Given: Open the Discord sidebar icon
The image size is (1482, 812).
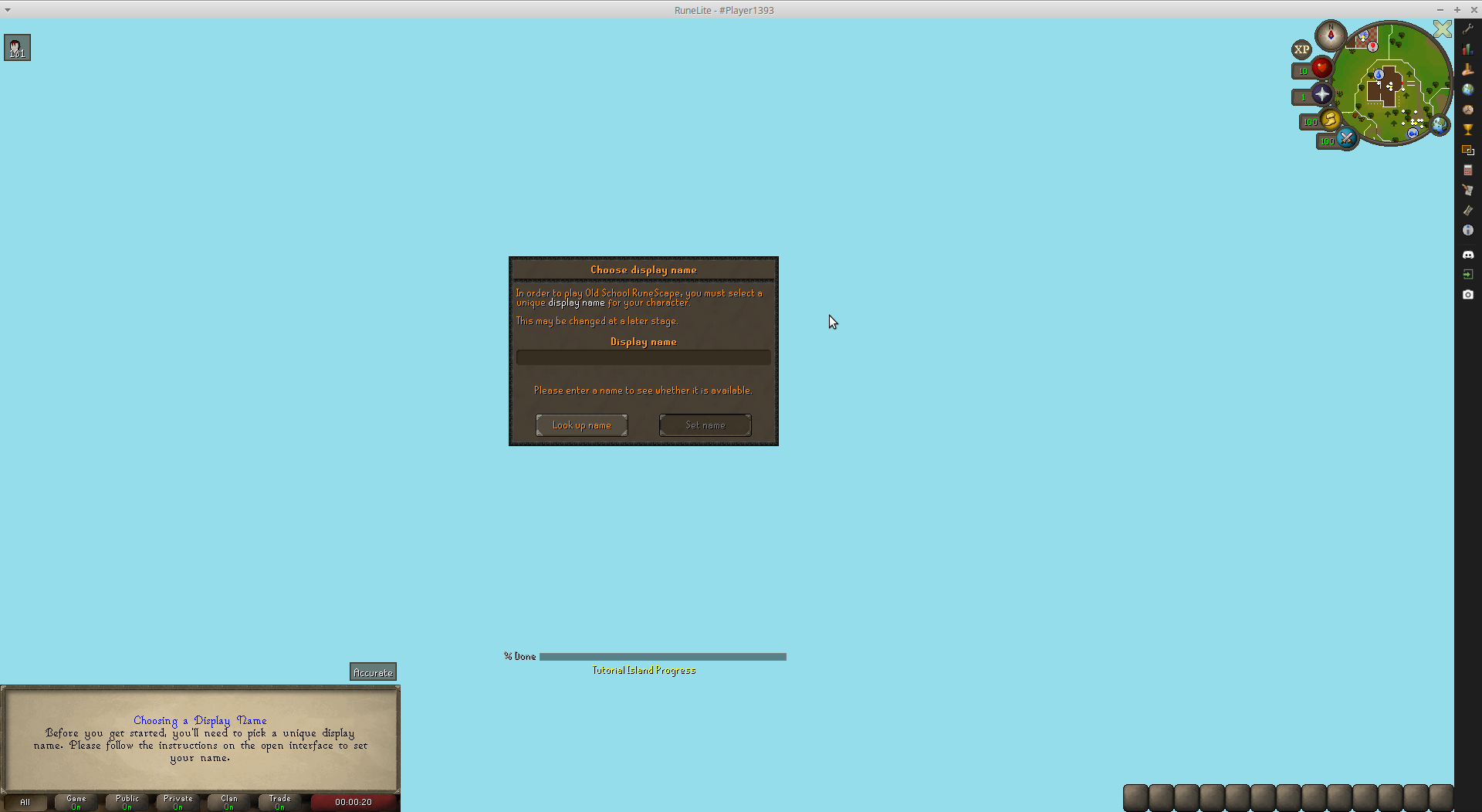Looking at the screenshot, I should pyautogui.click(x=1467, y=254).
